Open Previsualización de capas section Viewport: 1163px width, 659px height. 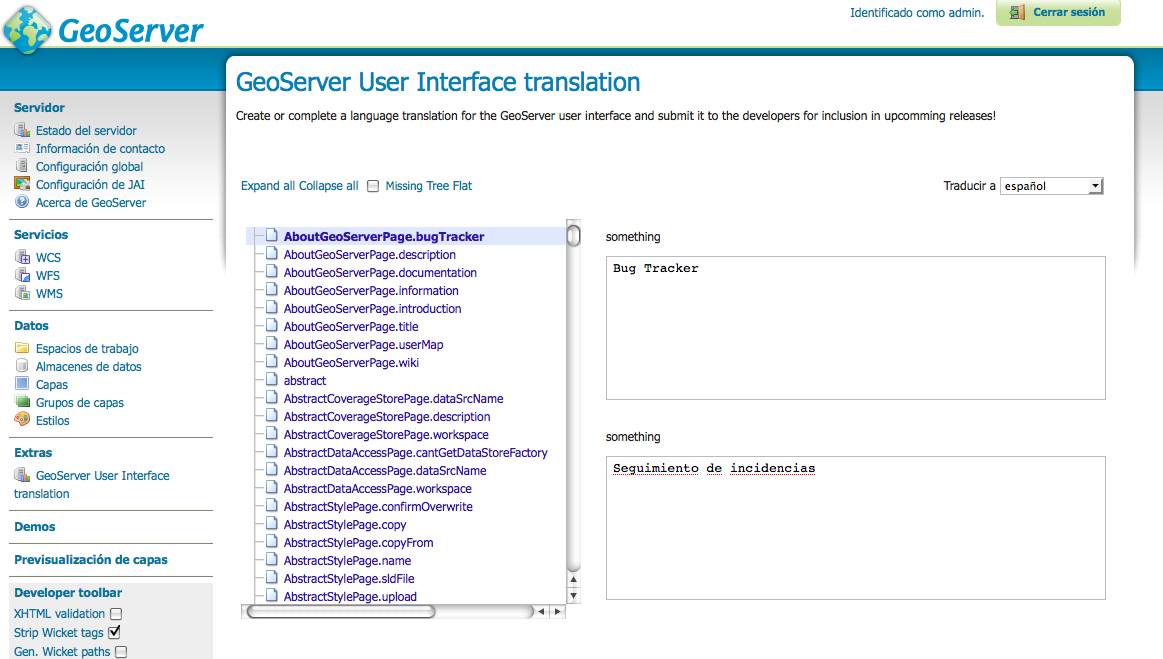90,560
